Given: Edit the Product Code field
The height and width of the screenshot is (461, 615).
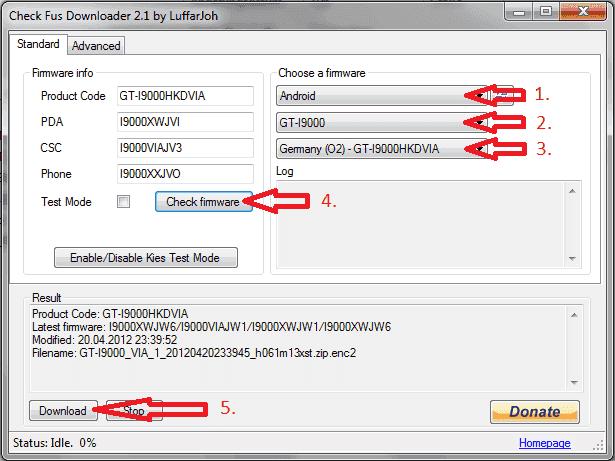Looking at the screenshot, I should (x=185, y=96).
